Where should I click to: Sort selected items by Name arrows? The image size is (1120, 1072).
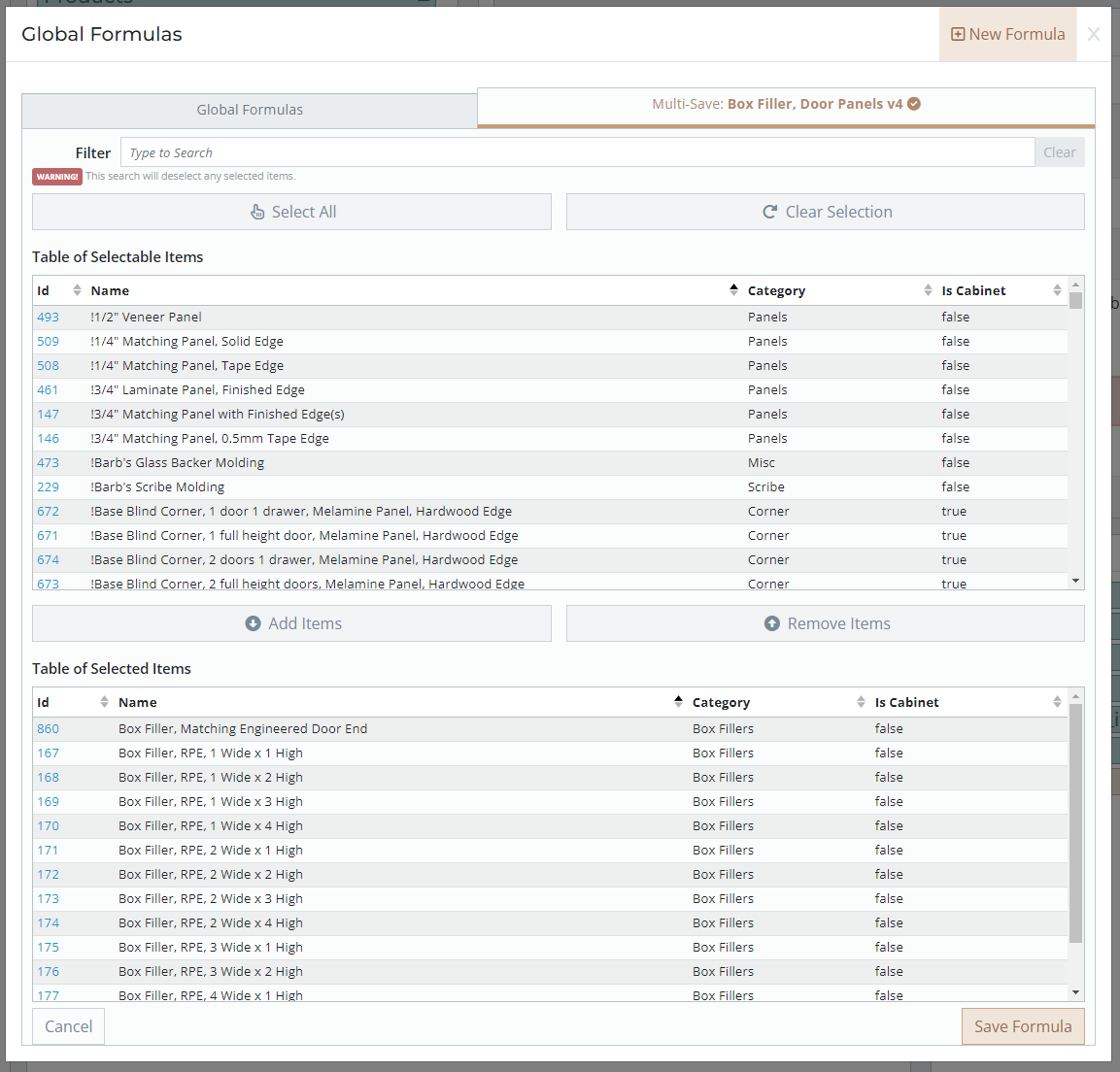679,702
